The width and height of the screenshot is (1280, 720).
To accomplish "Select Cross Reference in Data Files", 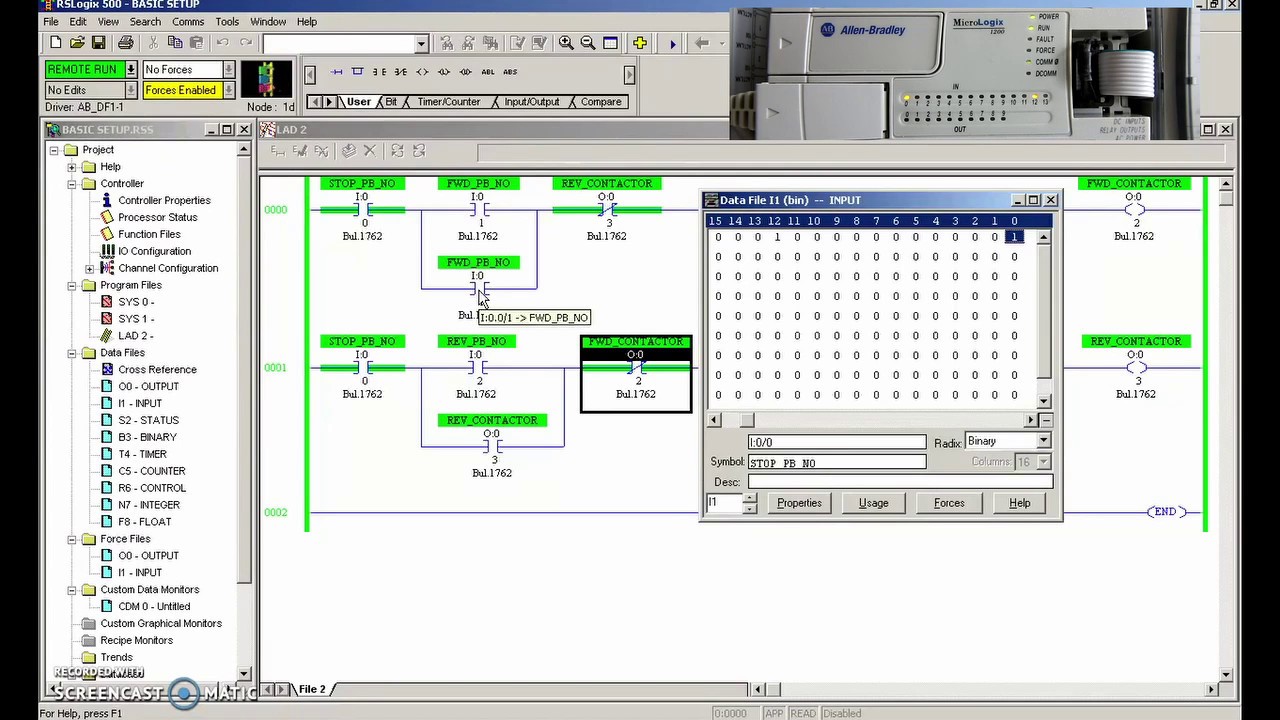I will pyautogui.click(x=157, y=370).
